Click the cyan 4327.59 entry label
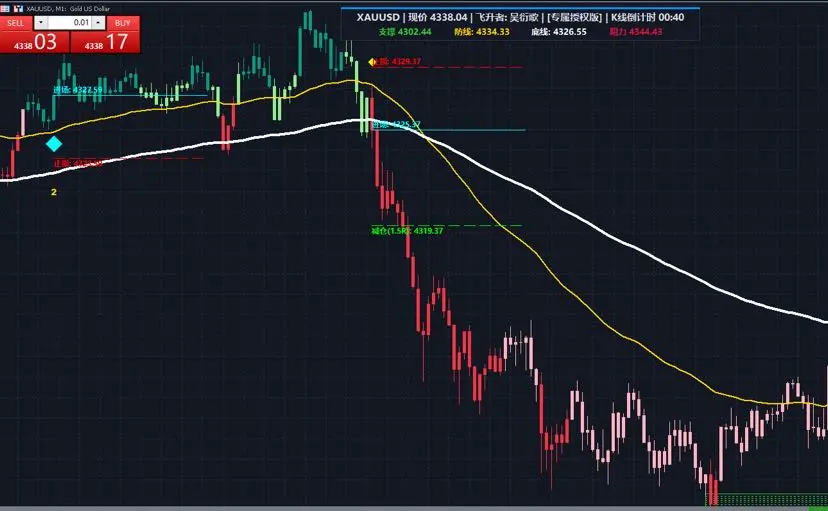828x511 pixels. pos(78,90)
